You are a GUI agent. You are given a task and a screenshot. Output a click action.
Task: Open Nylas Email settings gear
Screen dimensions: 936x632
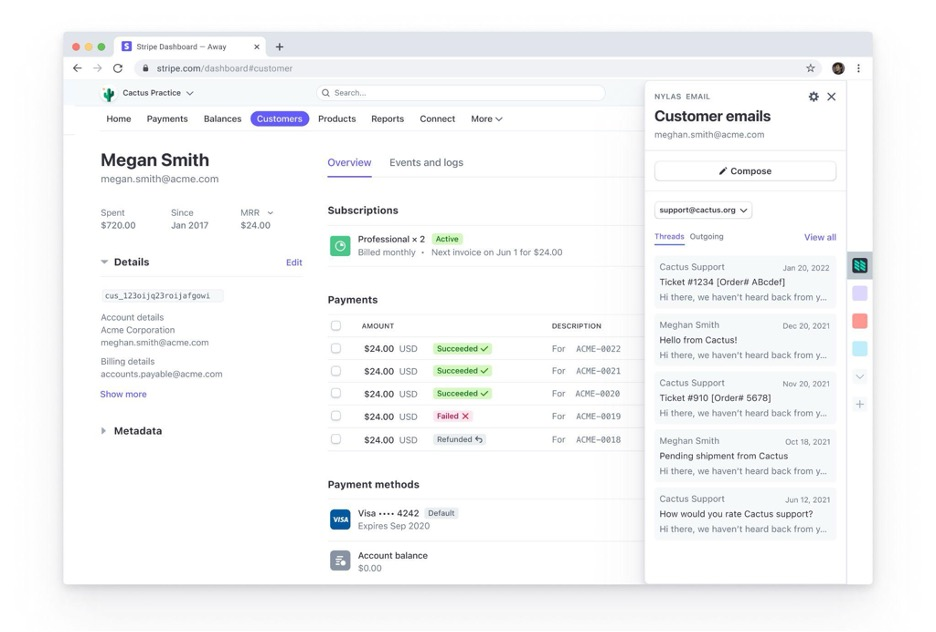pyautogui.click(x=814, y=97)
